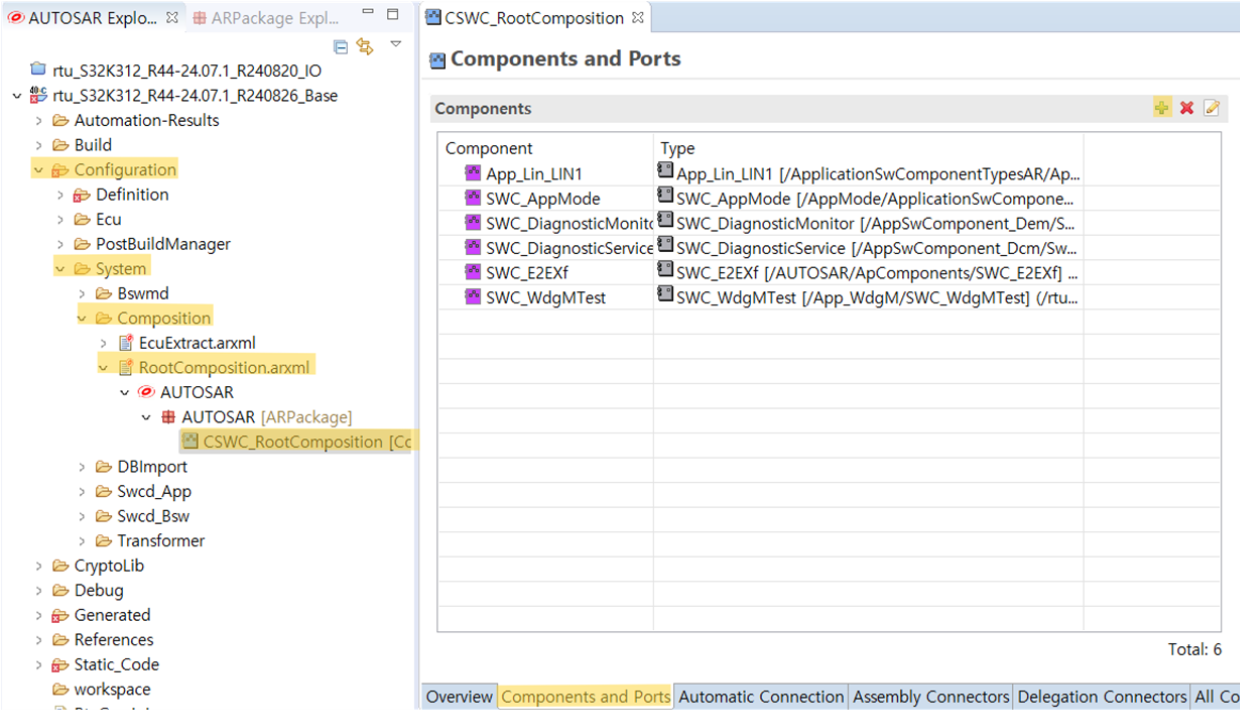
Task: Collapse the System folder
Action: [x=61, y=269]
